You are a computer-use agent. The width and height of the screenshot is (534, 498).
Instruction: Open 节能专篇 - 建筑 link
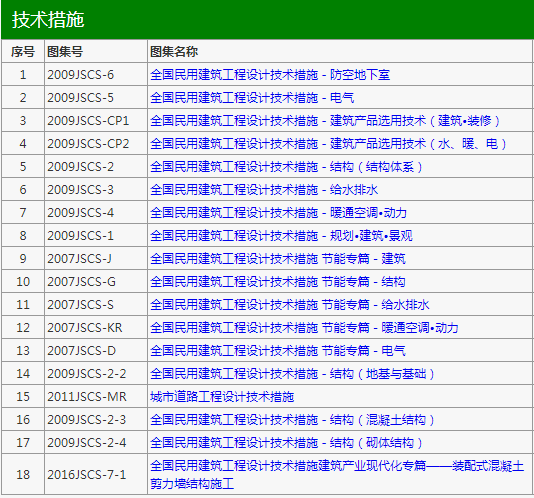[278, 259]
